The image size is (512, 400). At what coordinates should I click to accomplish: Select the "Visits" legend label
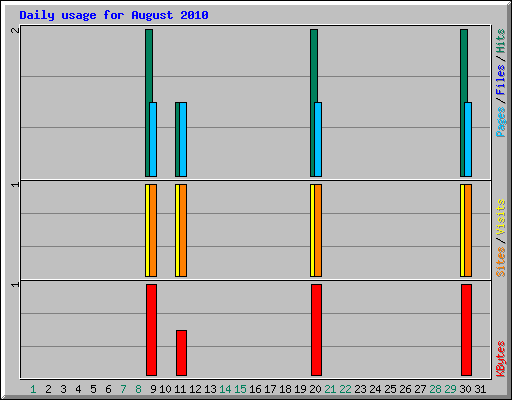[500, 217]
